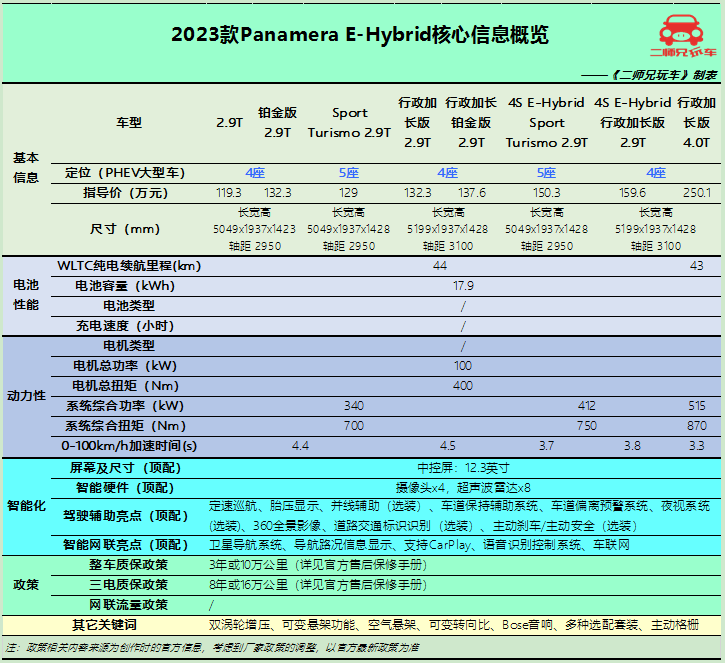725x663 pixels.
Task: Click the 电机总功率（kW）label
Action: click(x=125, y=366)
